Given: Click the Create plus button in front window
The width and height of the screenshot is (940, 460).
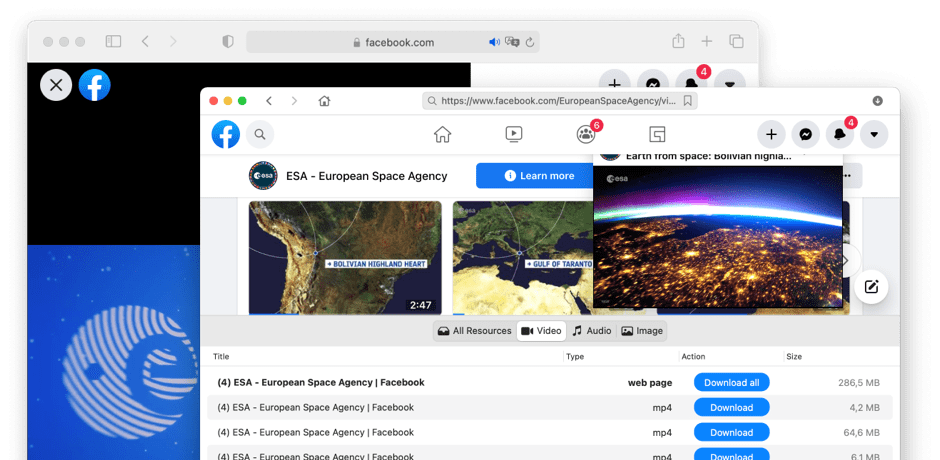Looking at the screenshot, I should coord(772,134).
